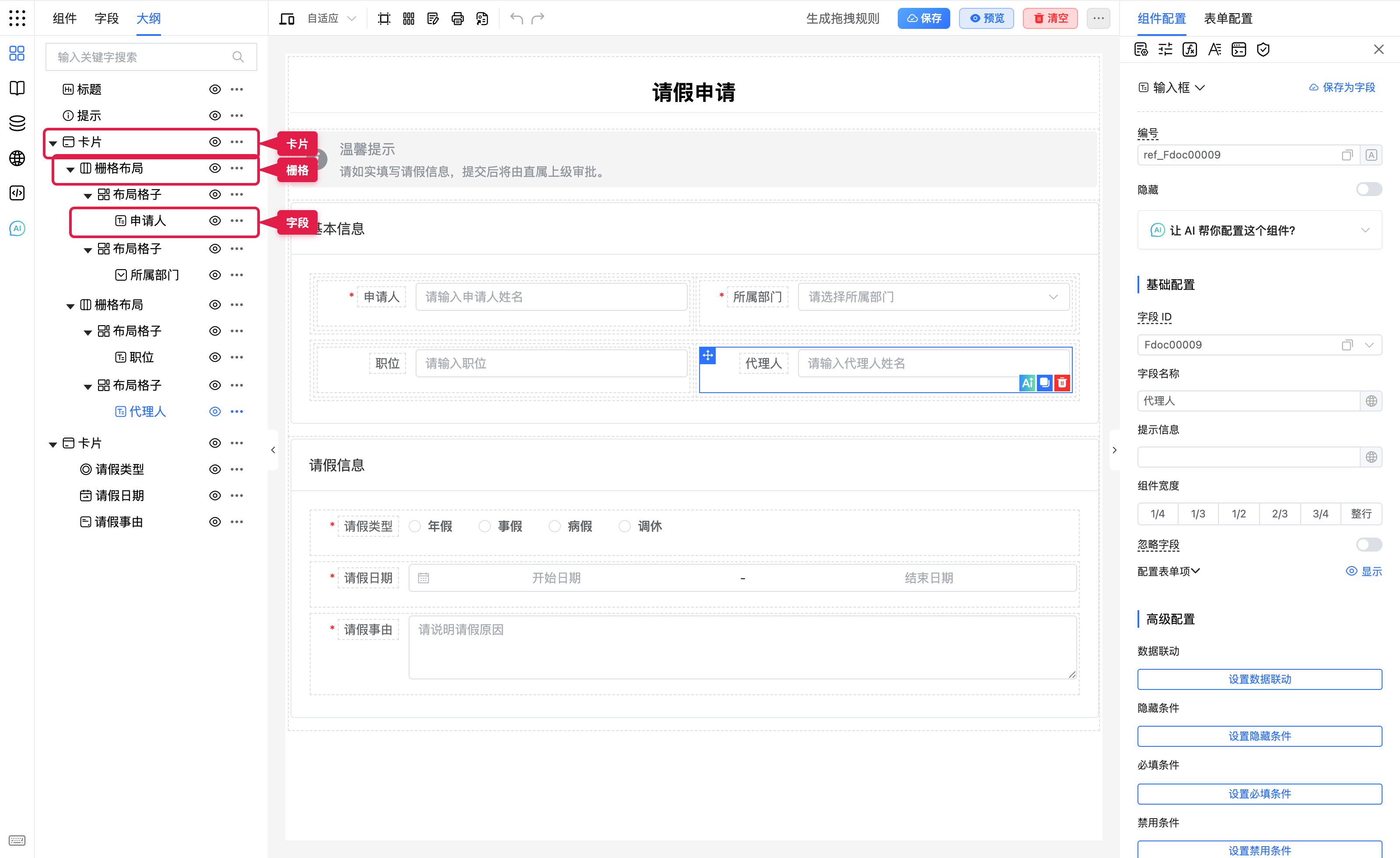The image size is (1400, 858).
Task: Click the redo arrow
Action: pos(538,19)
